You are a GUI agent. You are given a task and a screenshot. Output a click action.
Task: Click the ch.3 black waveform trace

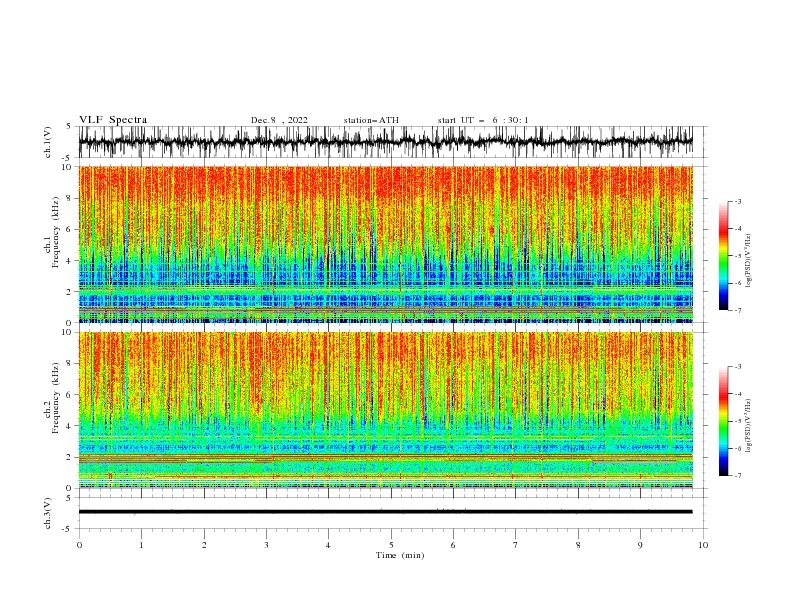(385, 512)
